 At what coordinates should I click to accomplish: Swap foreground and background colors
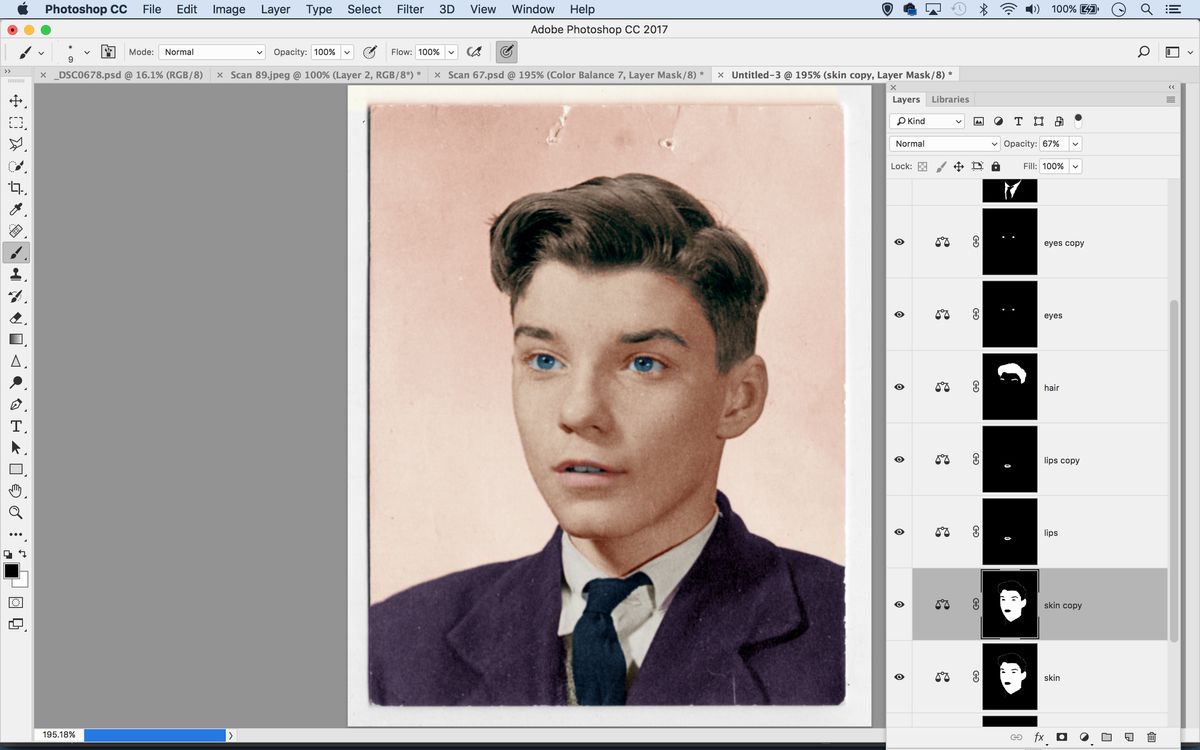23,554
